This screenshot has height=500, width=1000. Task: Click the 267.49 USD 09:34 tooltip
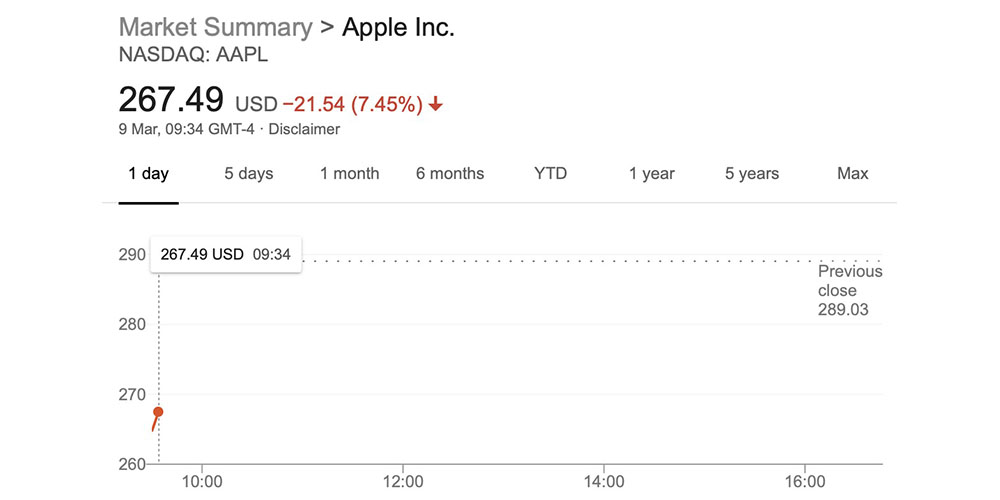click(x=226, y=255)
